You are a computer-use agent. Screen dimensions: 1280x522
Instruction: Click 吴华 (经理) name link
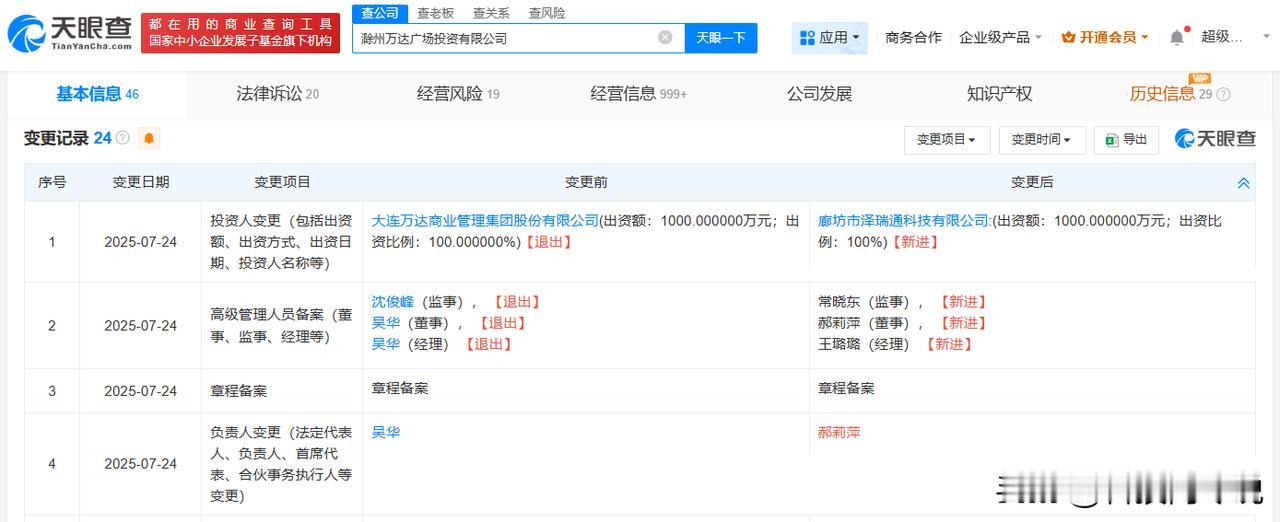(x=386, y=344)
